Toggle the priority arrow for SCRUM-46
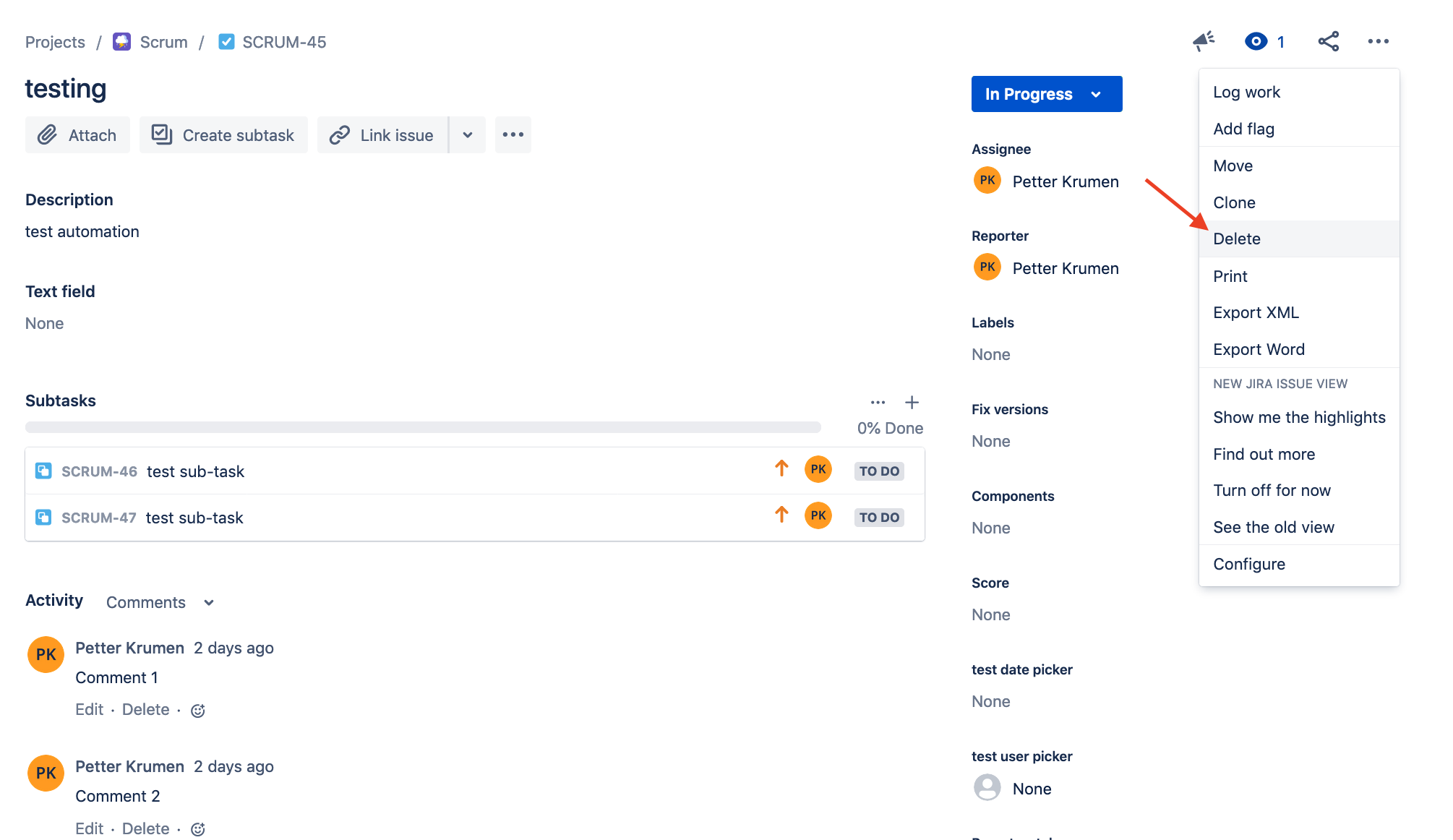Viewport: 1453px width, 840px height. click(782, 469)
